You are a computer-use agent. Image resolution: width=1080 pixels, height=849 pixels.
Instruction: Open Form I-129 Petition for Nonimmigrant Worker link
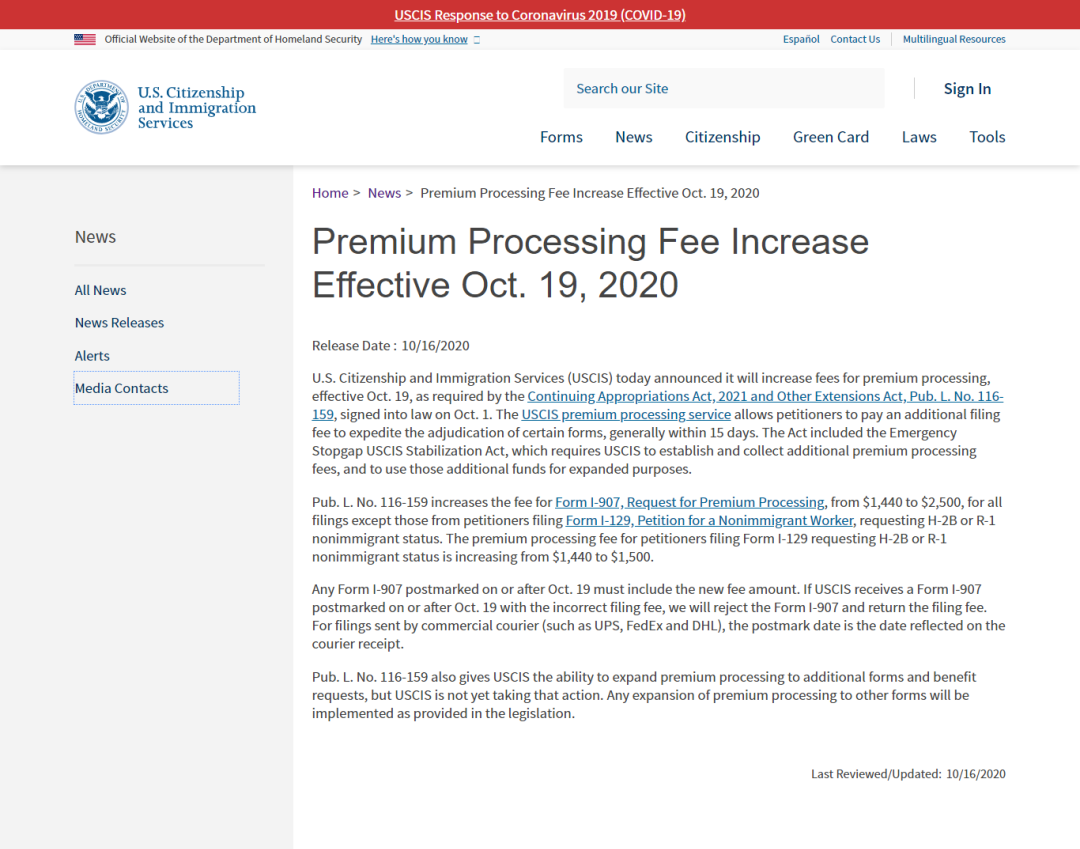tap(709, 521)
